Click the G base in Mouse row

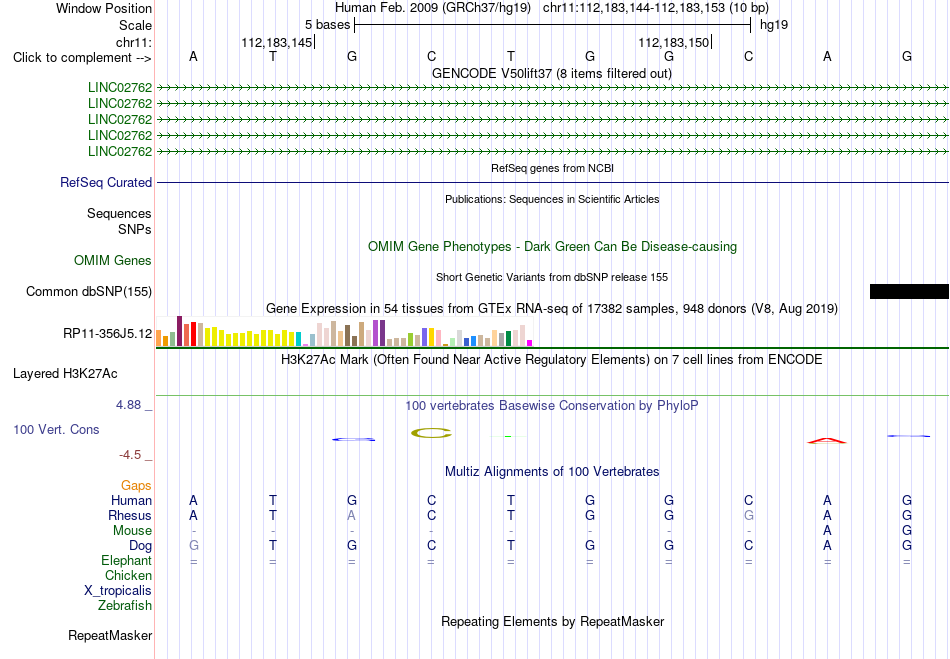[906, 531]
